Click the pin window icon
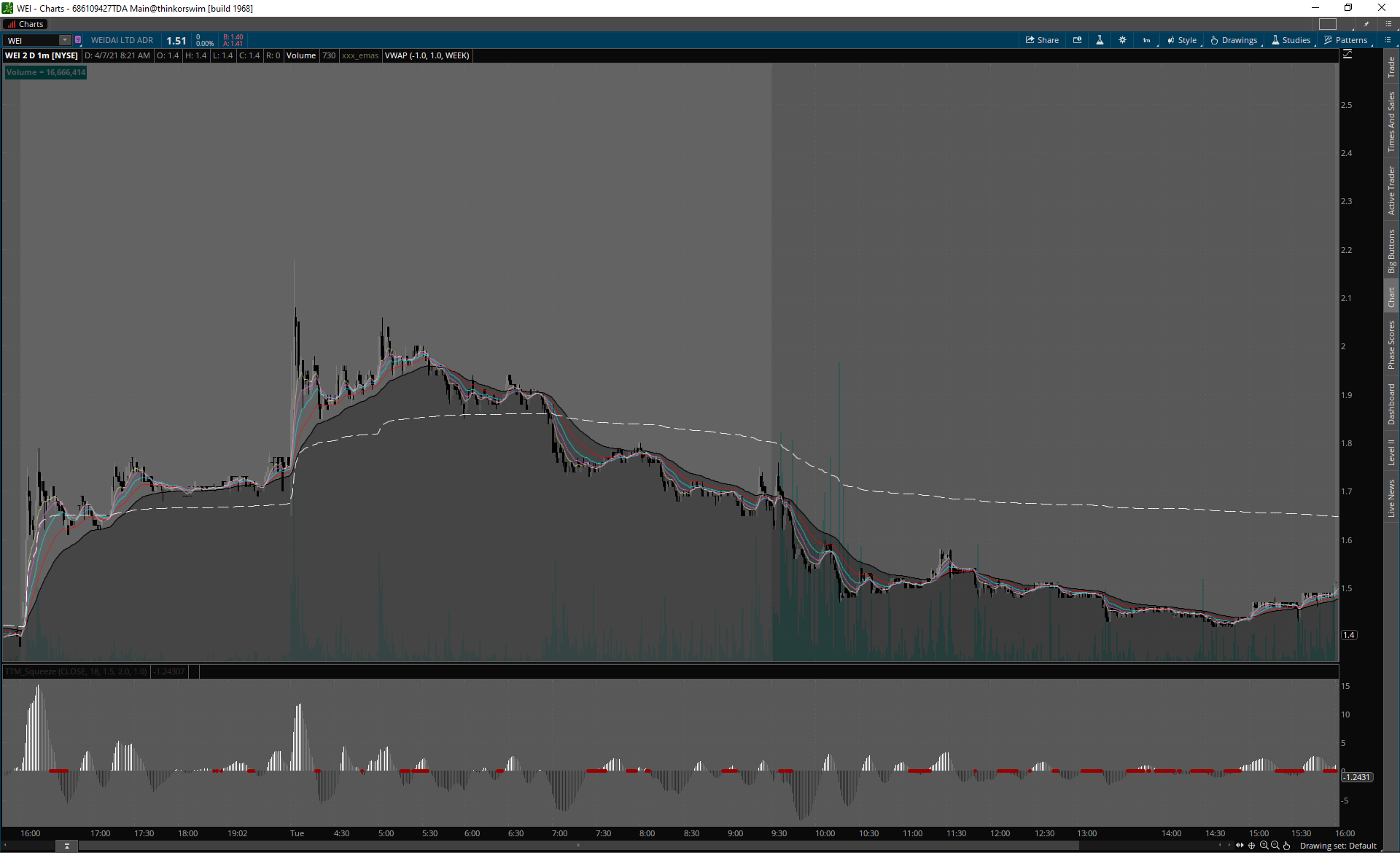This screenshot has width=1400, height=853. (x=1366, y=24)
